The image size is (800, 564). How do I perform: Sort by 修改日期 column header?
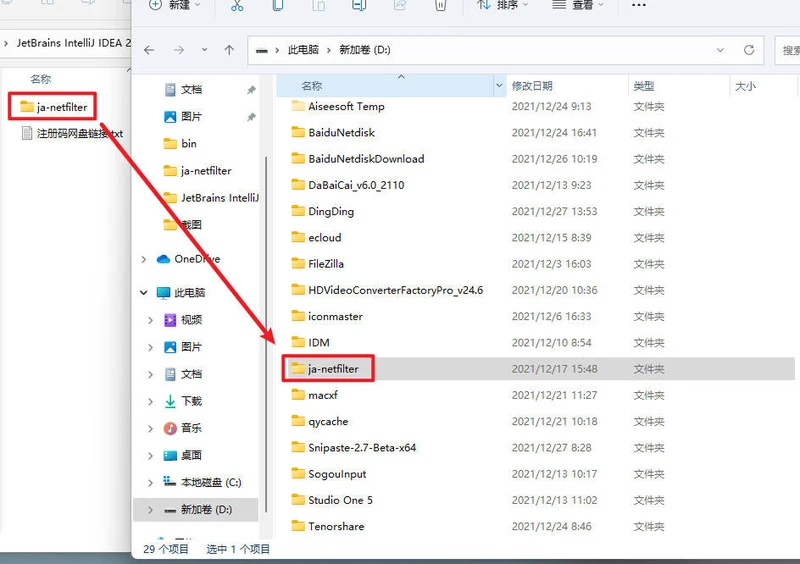tap(532, 87)
